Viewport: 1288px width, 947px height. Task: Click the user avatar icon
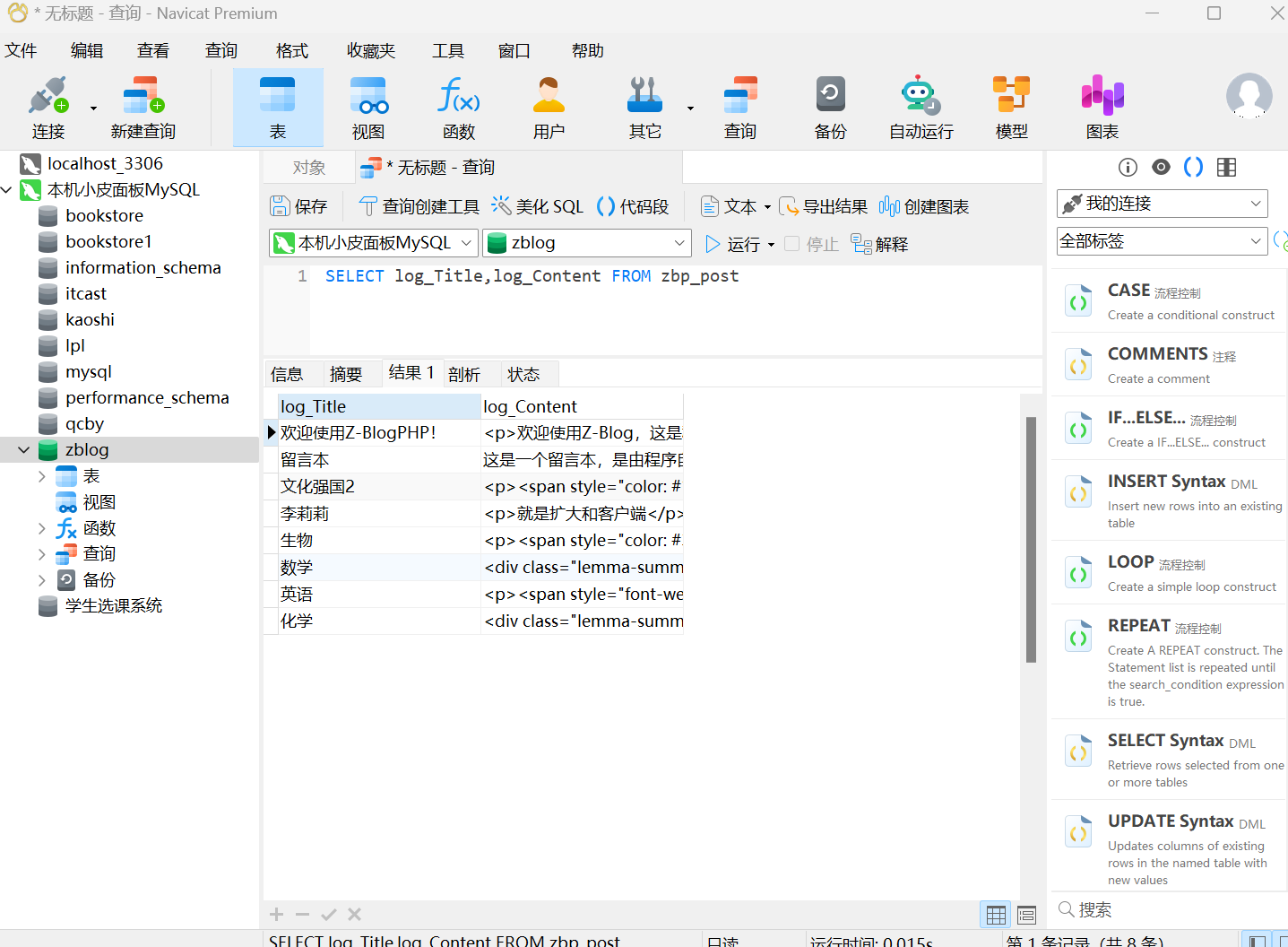1249,96
